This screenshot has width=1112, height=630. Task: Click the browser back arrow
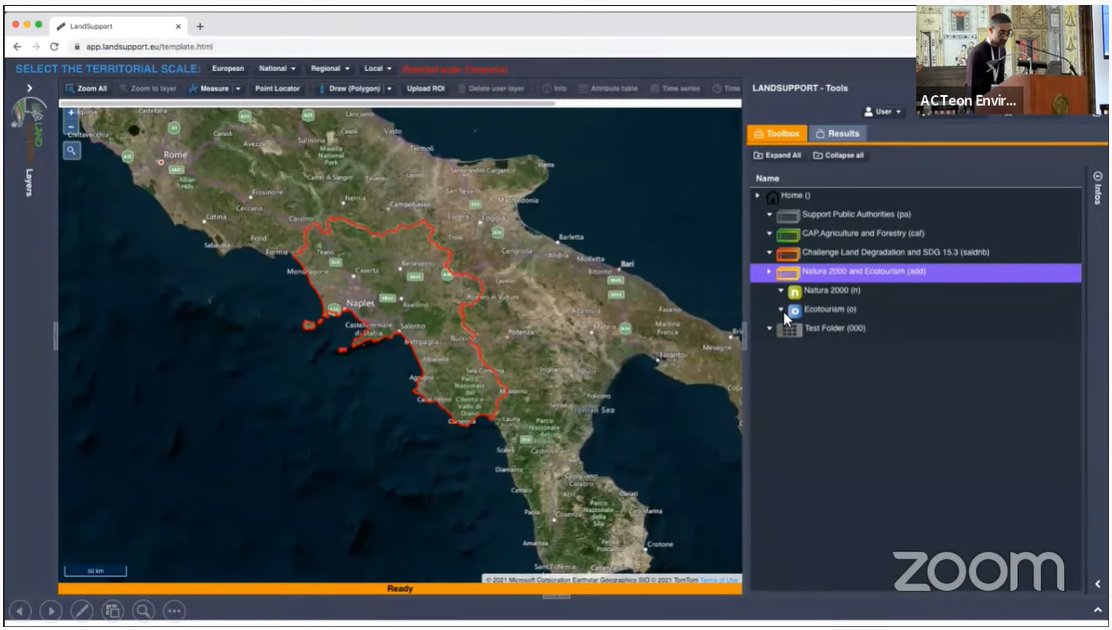pyautogui.click(x=18, y=46)
